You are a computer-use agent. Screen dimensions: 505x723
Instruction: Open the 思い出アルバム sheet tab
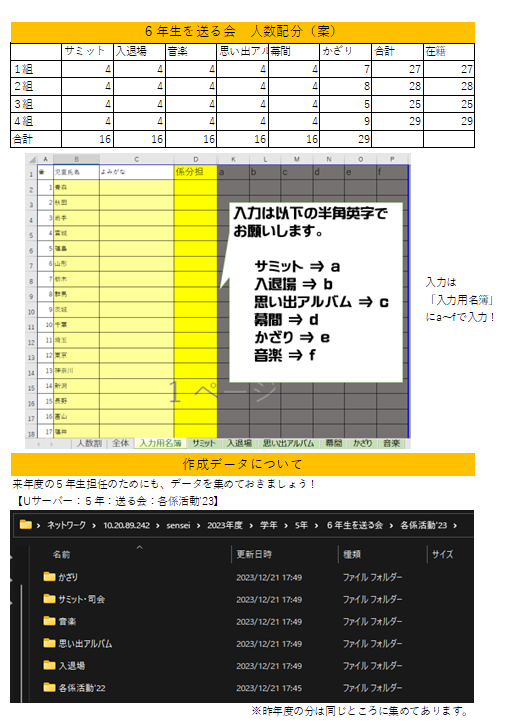pos(288,444)
